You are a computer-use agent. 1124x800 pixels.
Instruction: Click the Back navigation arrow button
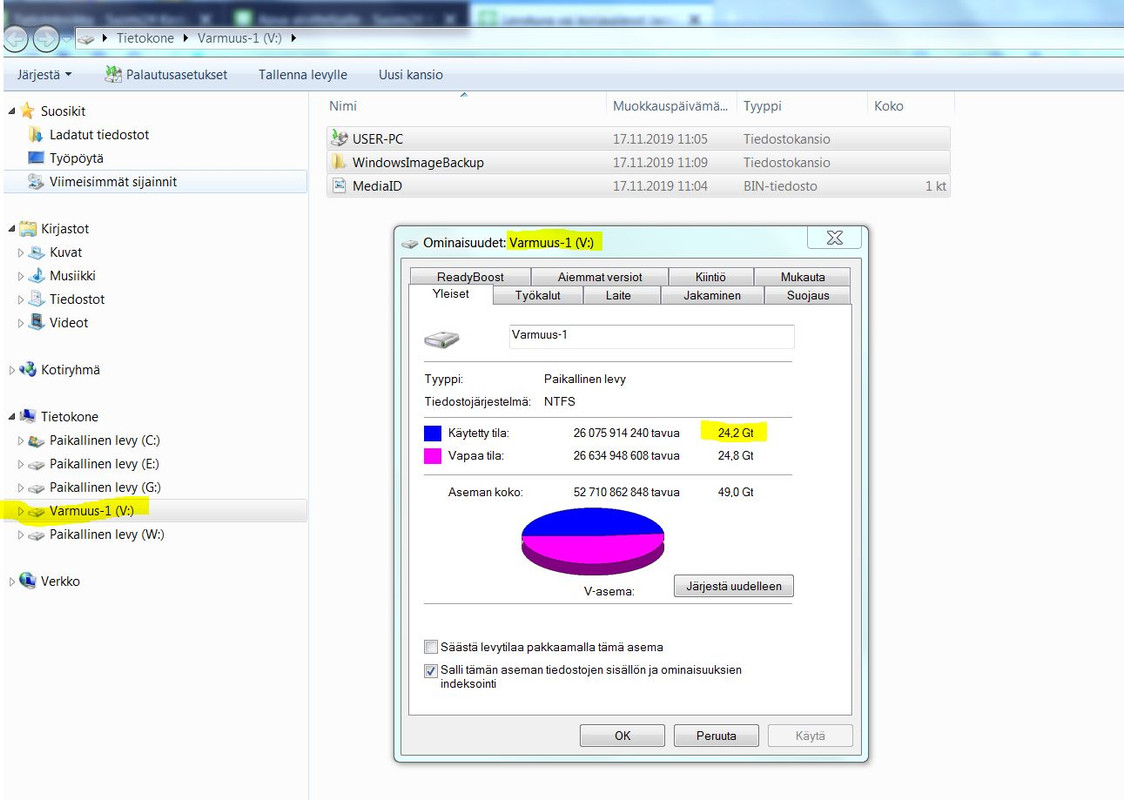[x=15, y=39]
